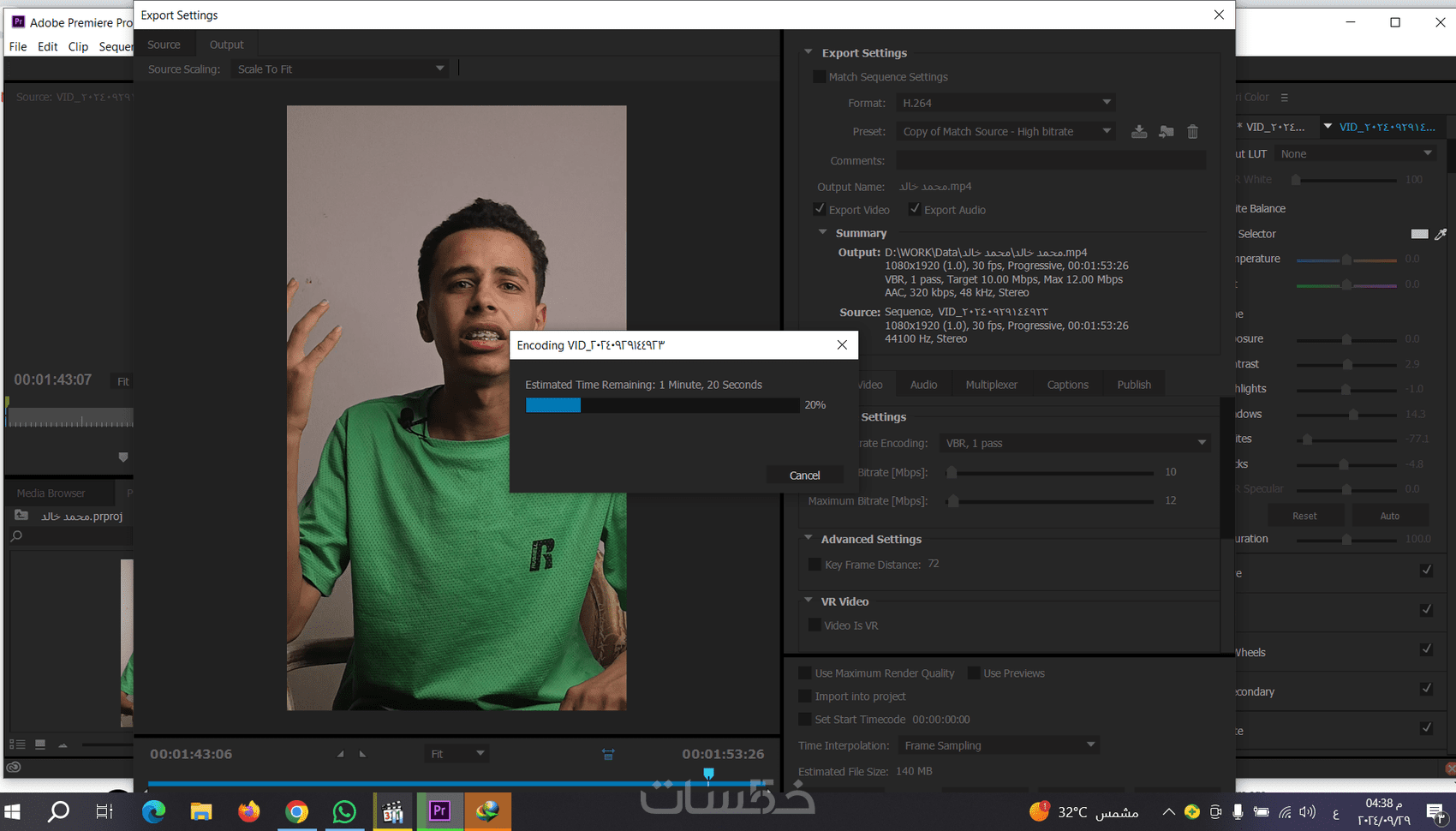Viewport: 1456px width, 831px height.
Task: Collapse the Advanced Settings section
Action: pos(808,538)
